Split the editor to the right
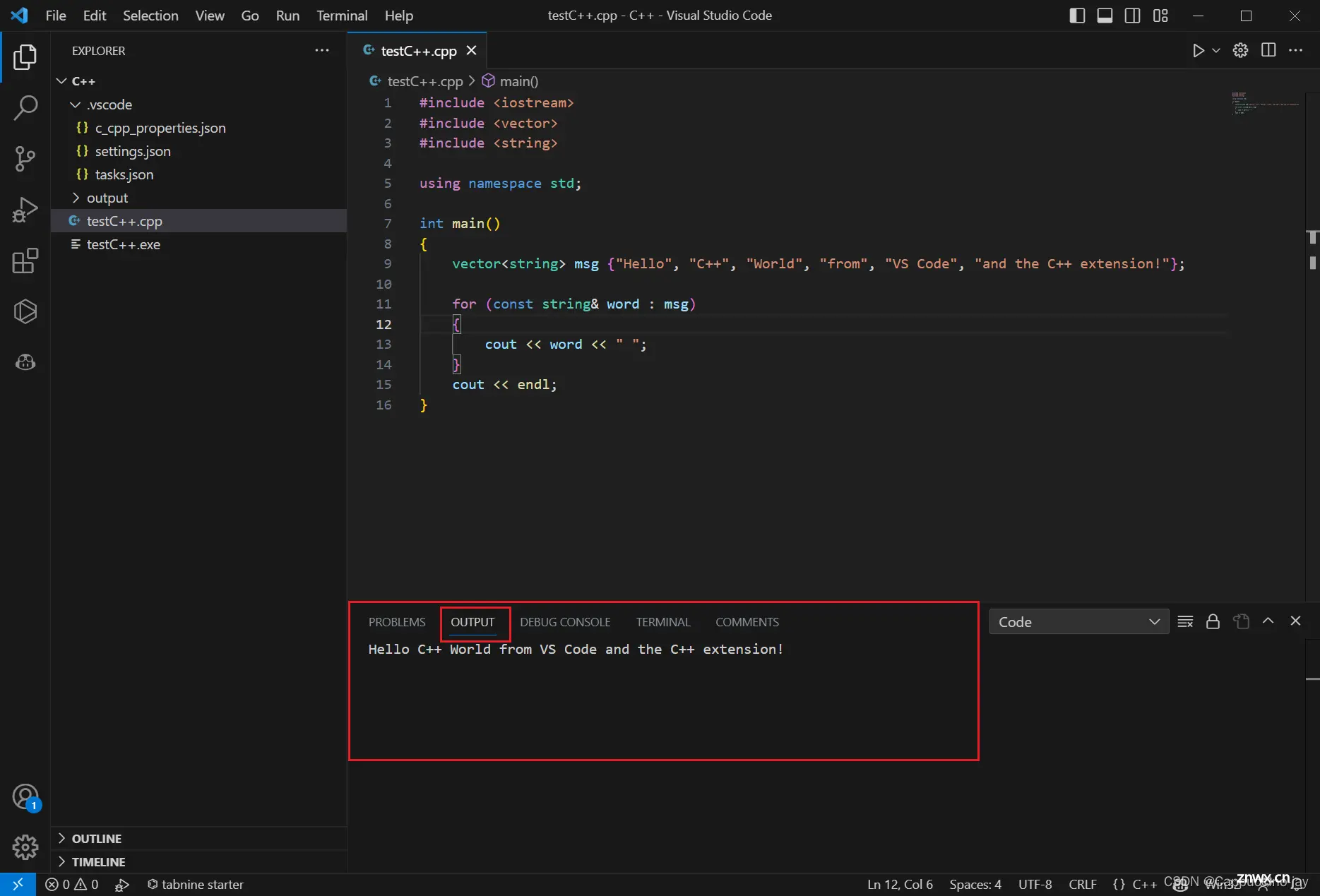Image resolution: width=1320 pixels, height=896 pixels. coord(1268,50)
